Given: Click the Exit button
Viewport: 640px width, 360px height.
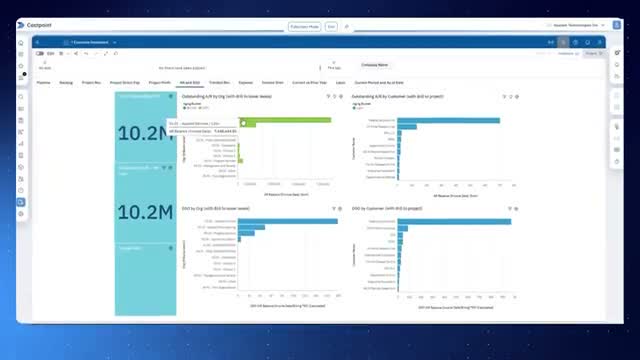Looking at the screenshot, I should [331, 27].
